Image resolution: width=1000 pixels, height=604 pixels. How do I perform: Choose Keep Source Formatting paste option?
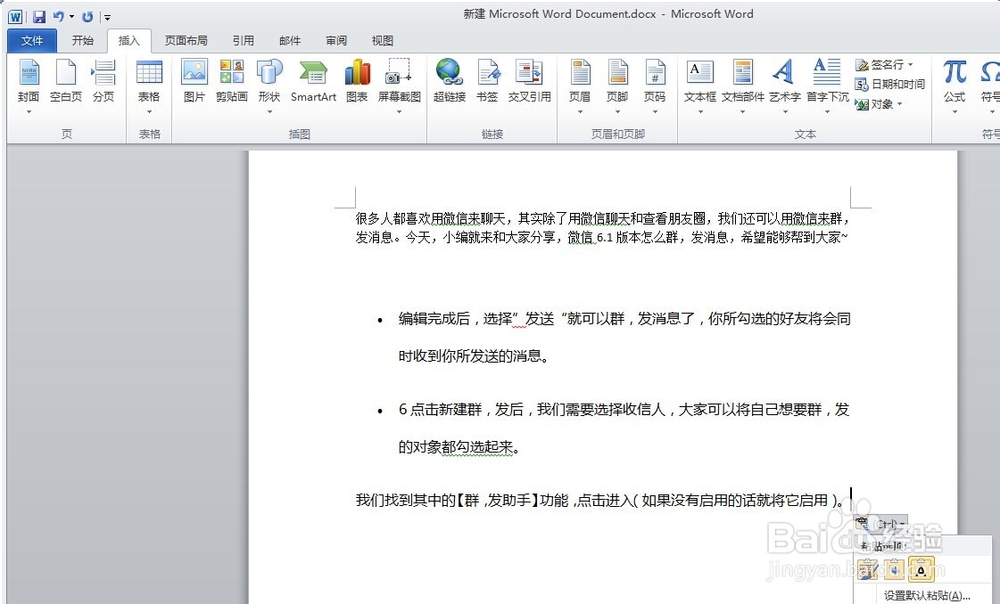pyautogui.click(x=867, y=569)
